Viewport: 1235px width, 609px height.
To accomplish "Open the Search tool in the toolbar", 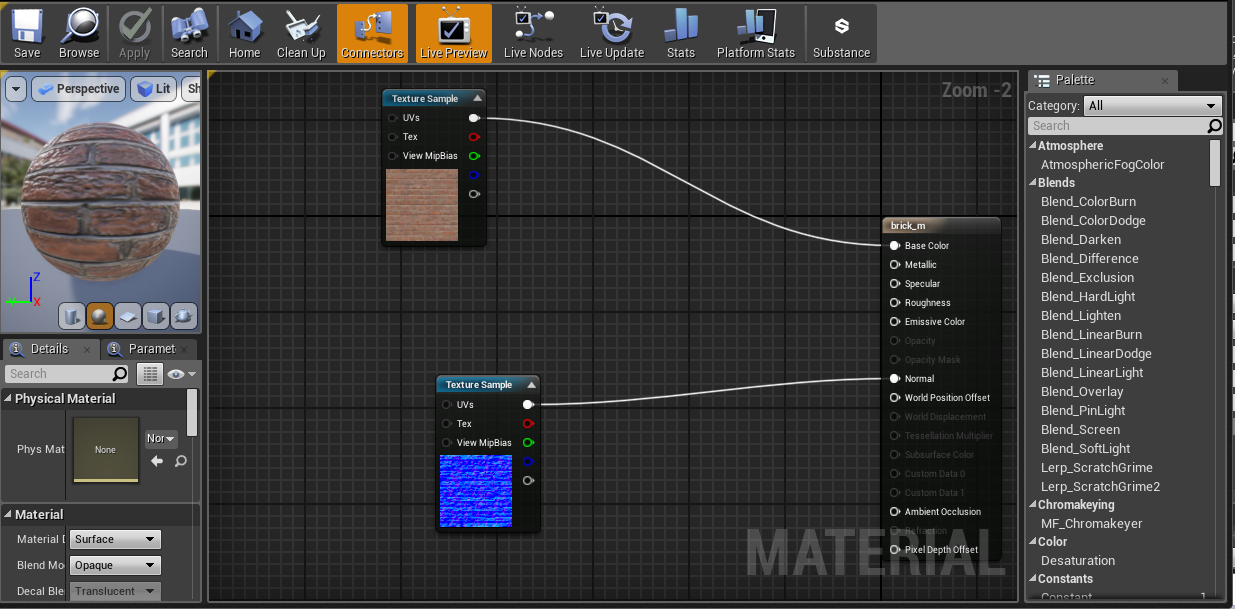I will click(189, 32).
